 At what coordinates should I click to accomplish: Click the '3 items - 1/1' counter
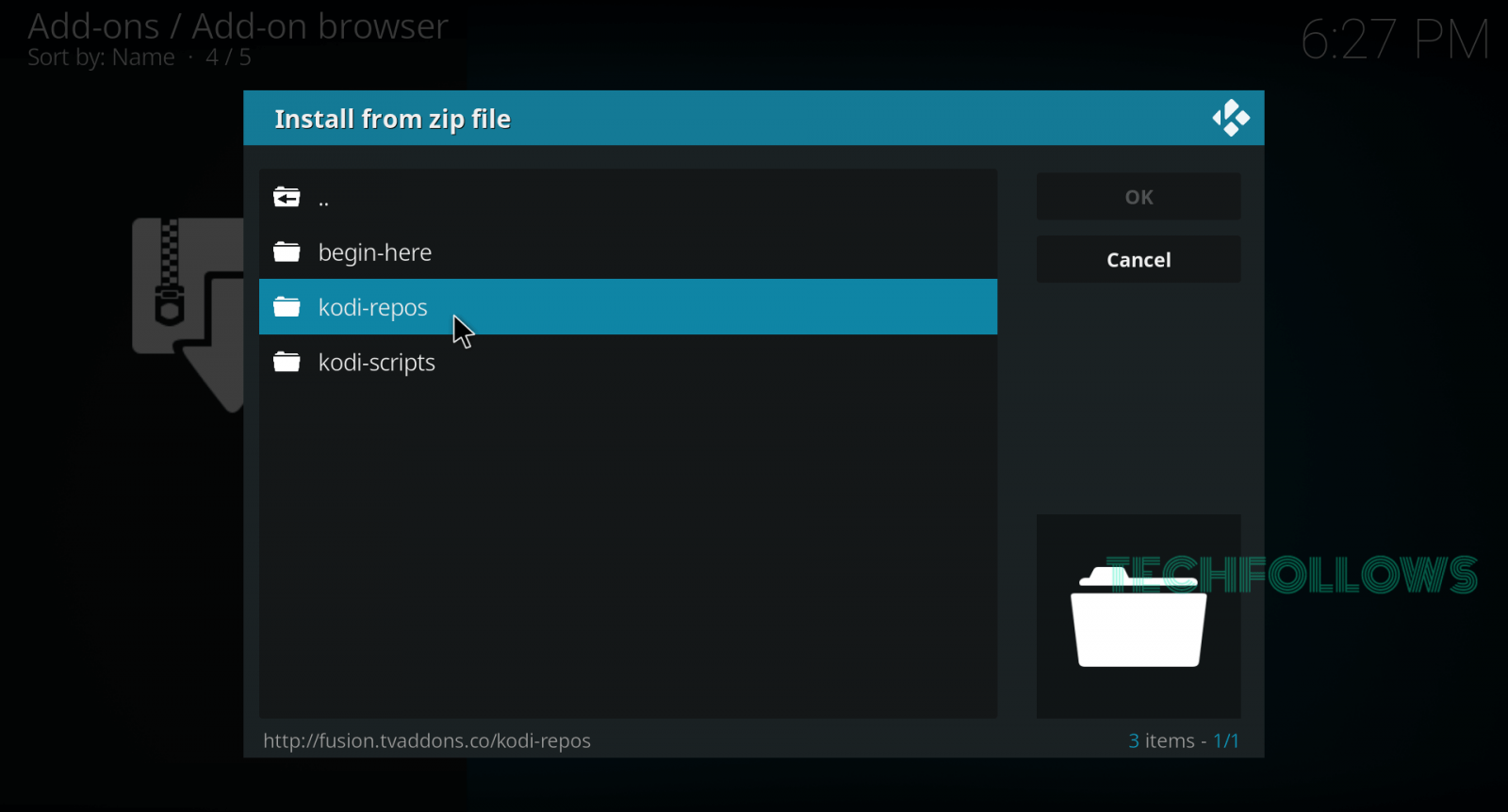tap(1184, 740)
